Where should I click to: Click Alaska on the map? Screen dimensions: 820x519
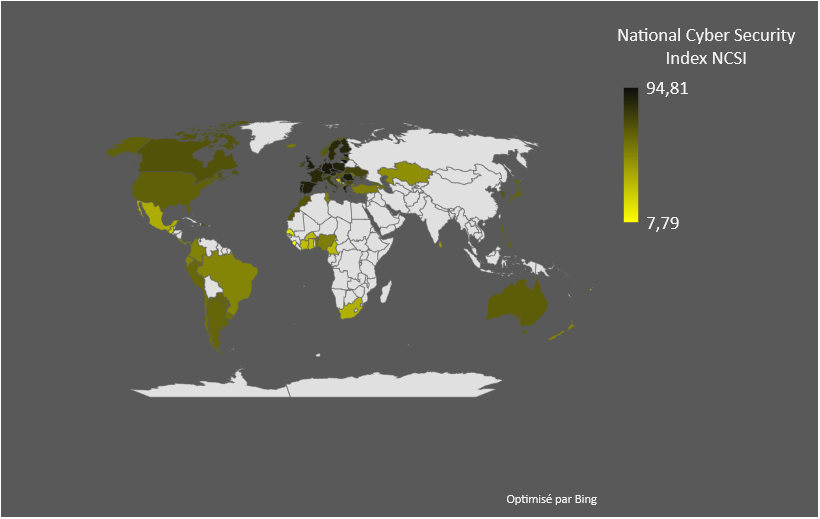tap(127, 145)
